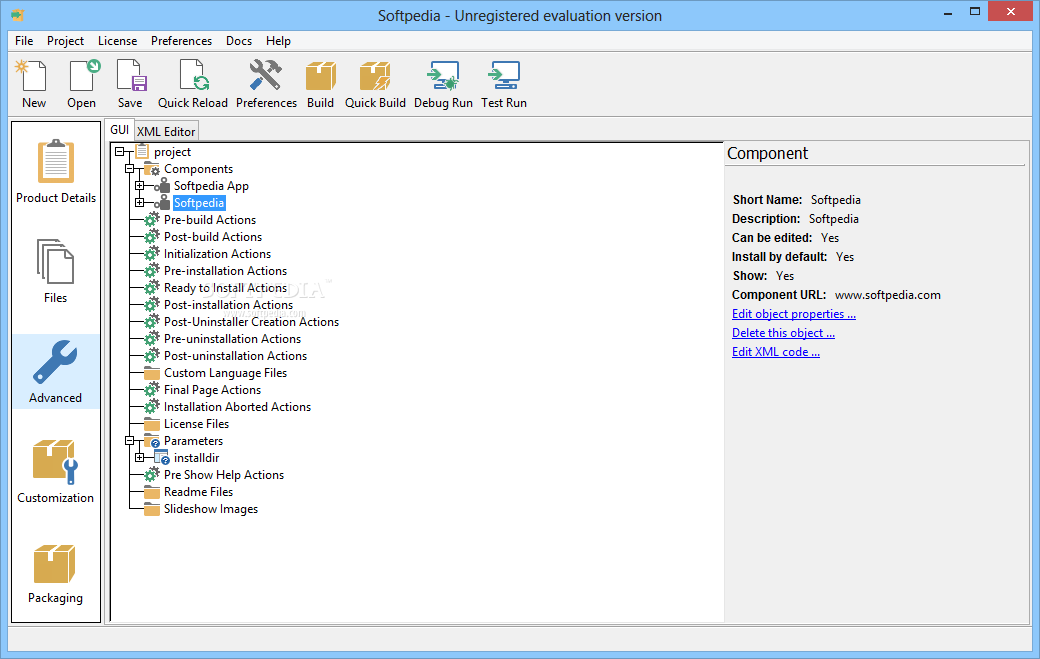
Task: Open the Customization section
Action: [x=56, y=471]
